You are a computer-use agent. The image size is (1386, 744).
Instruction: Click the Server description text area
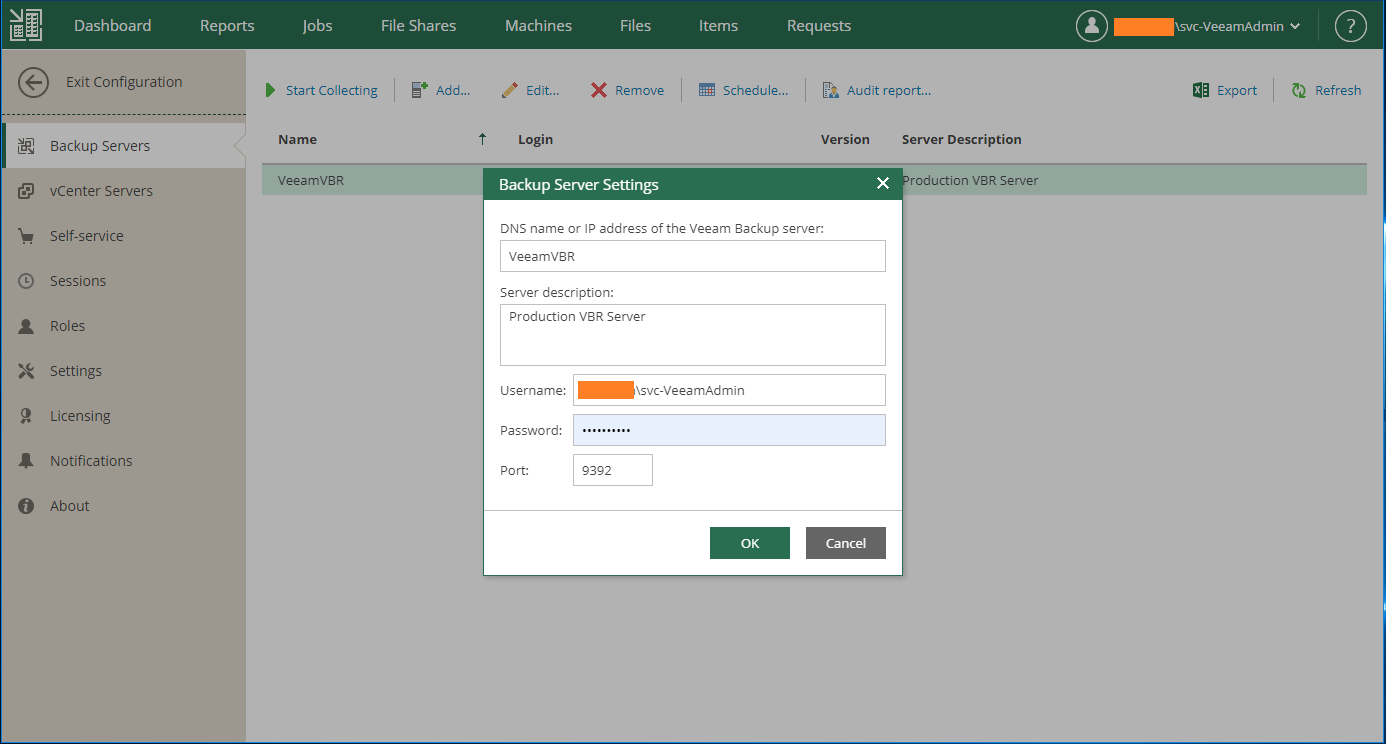point(693,335)
